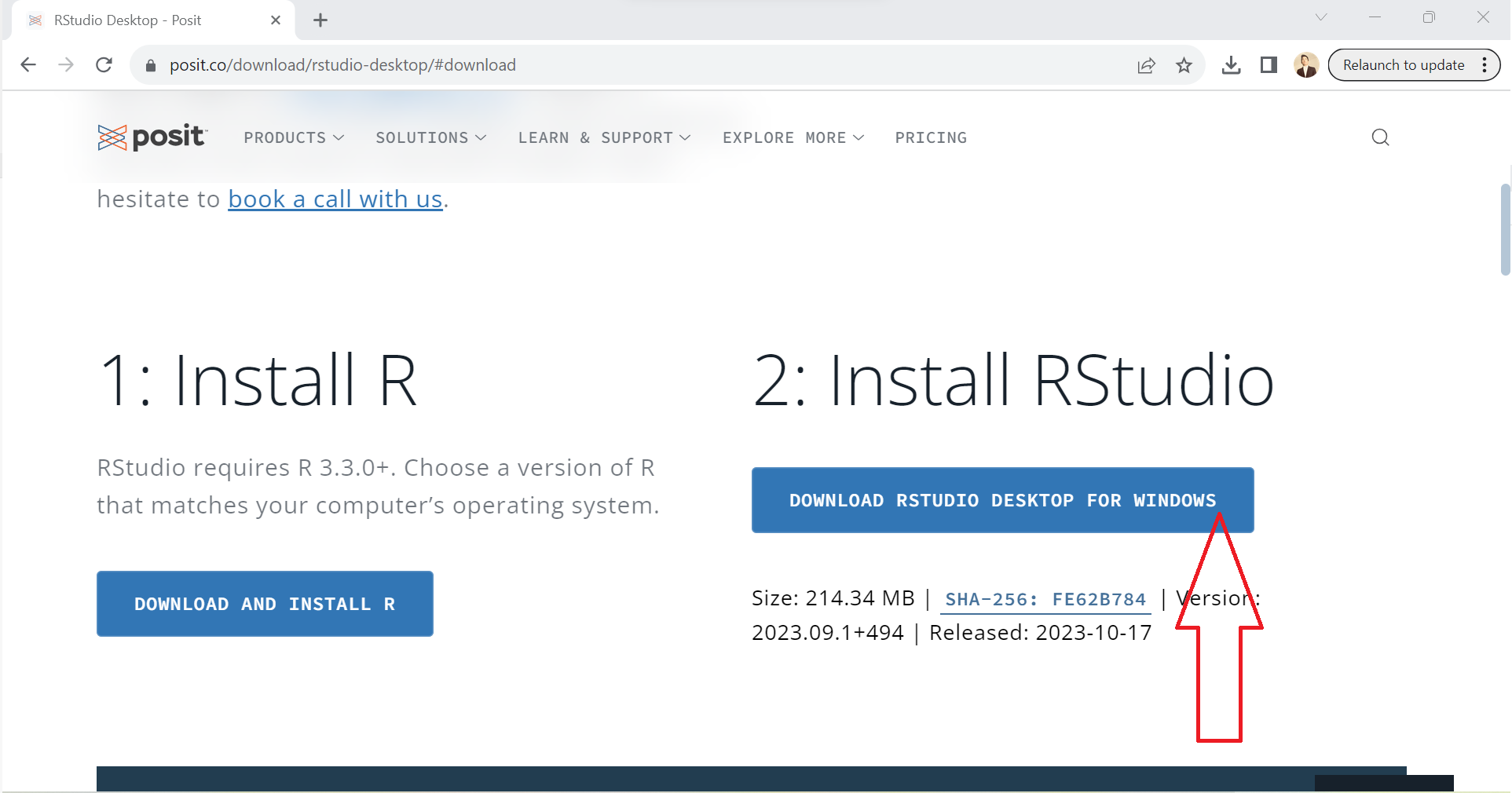1512x793 pixels.
Task: Click the address bar URL field
Action: 628,65
